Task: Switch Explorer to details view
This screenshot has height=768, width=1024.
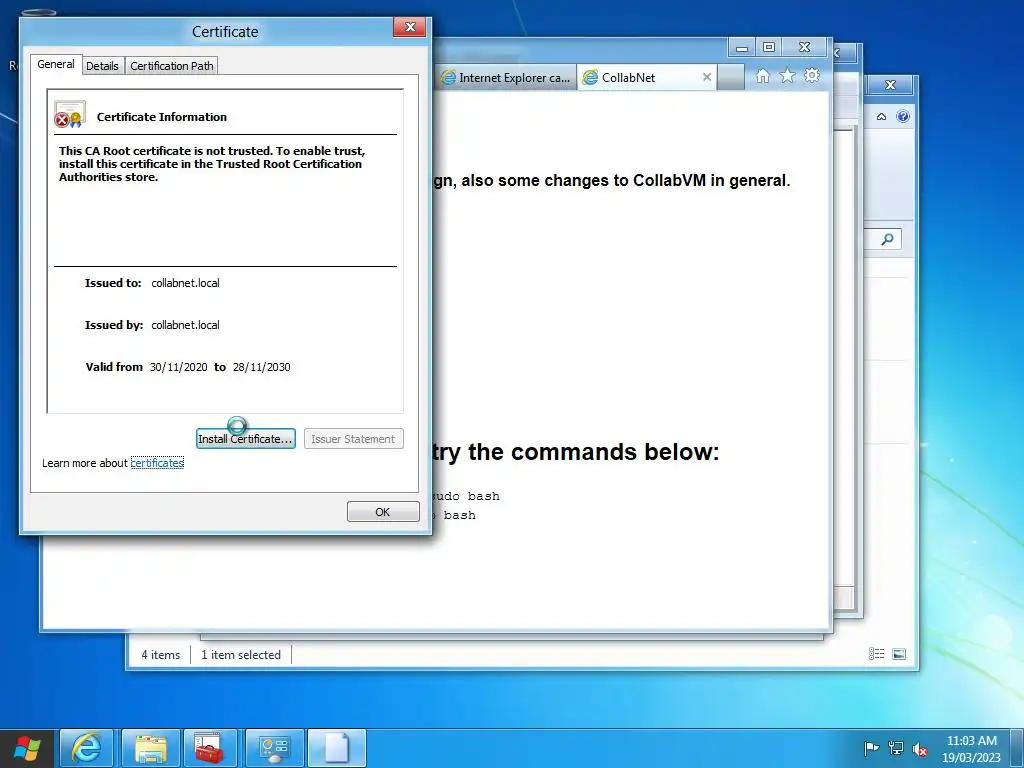Action: [876, 654]
